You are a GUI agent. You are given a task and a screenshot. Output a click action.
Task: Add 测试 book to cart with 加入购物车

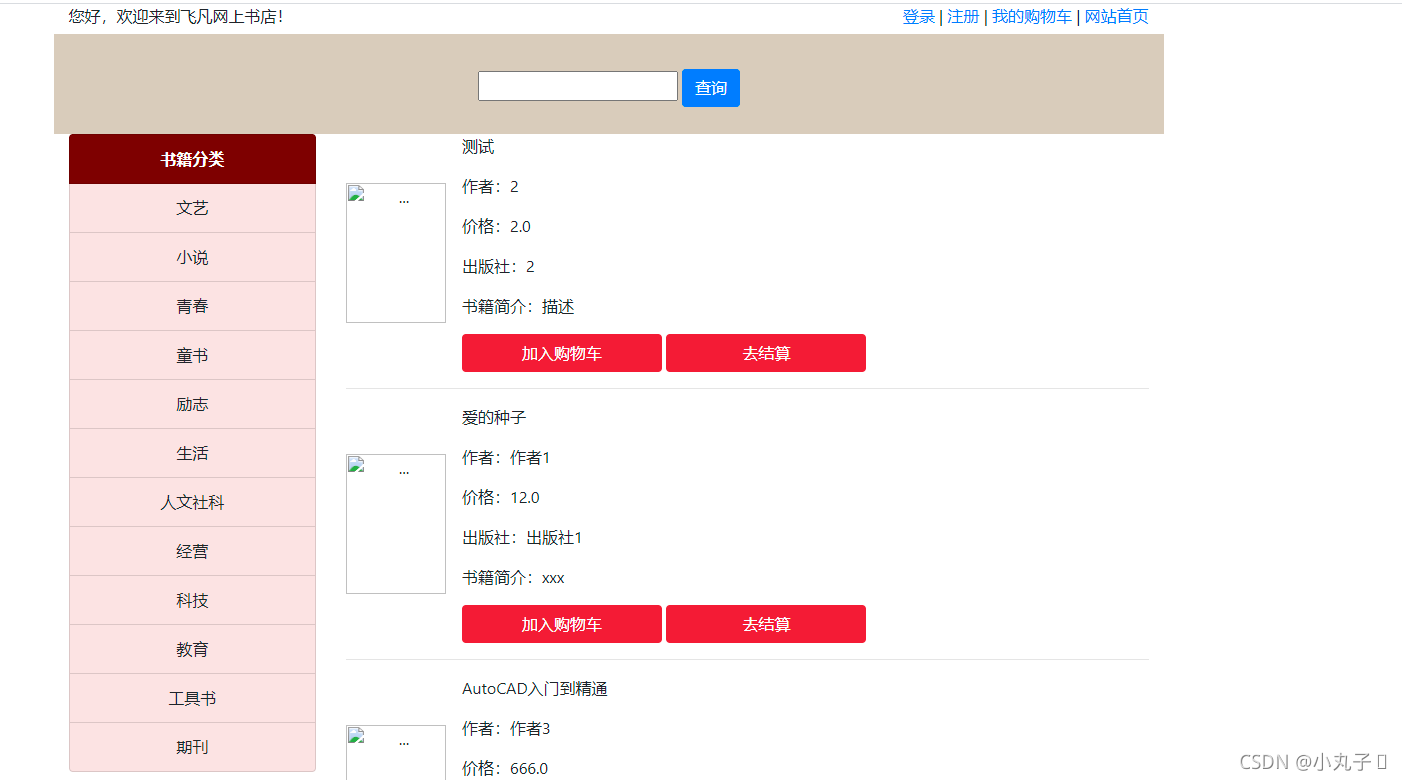coord(562,353)
